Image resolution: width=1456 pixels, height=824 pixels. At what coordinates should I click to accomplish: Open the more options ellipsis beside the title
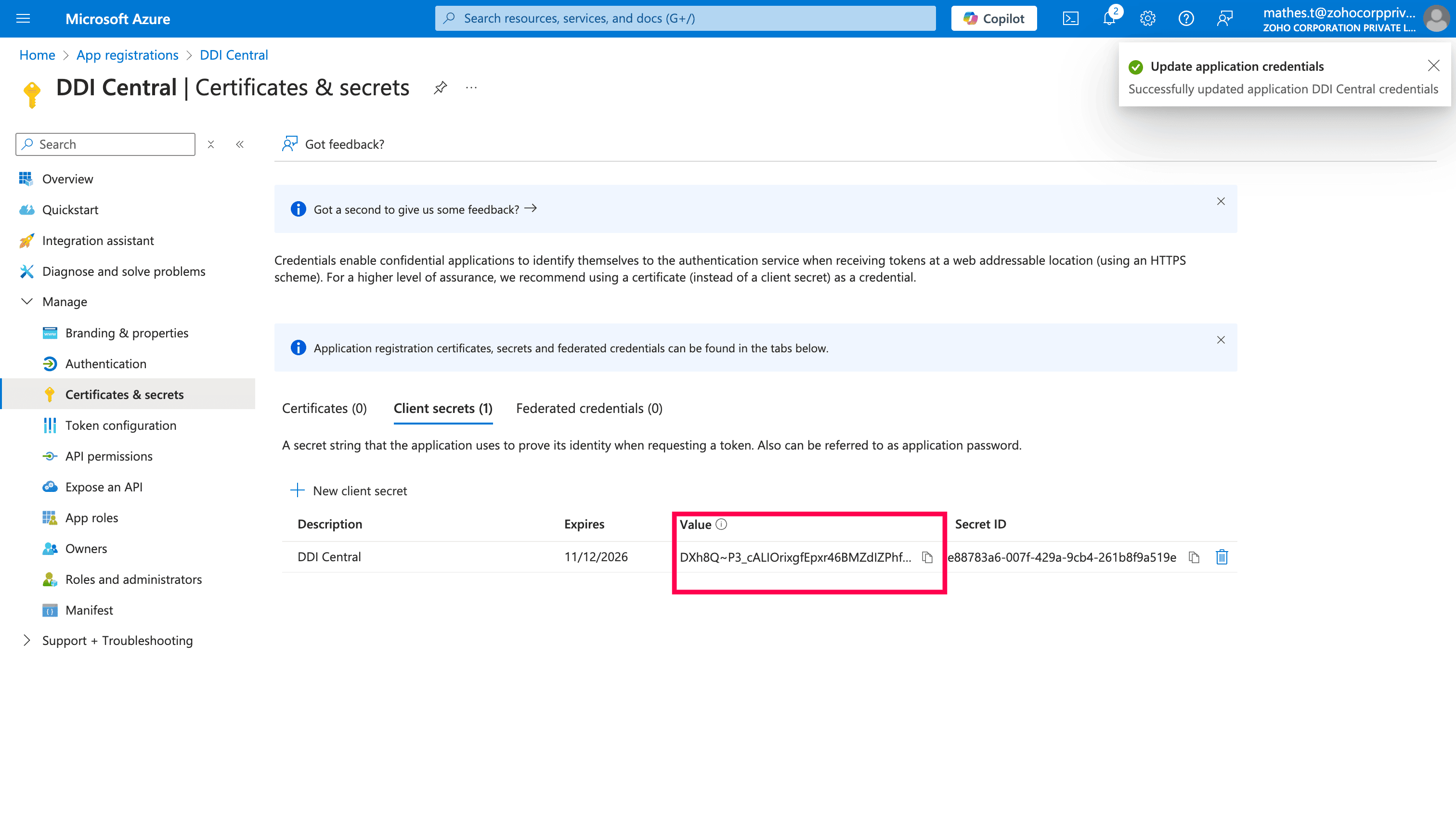471,88
